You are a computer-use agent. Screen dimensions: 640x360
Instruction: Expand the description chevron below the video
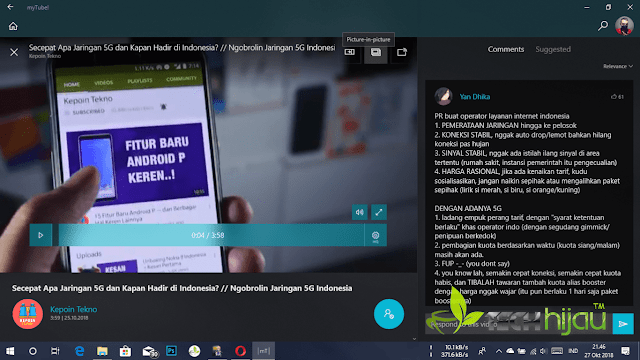pos(414,338)
